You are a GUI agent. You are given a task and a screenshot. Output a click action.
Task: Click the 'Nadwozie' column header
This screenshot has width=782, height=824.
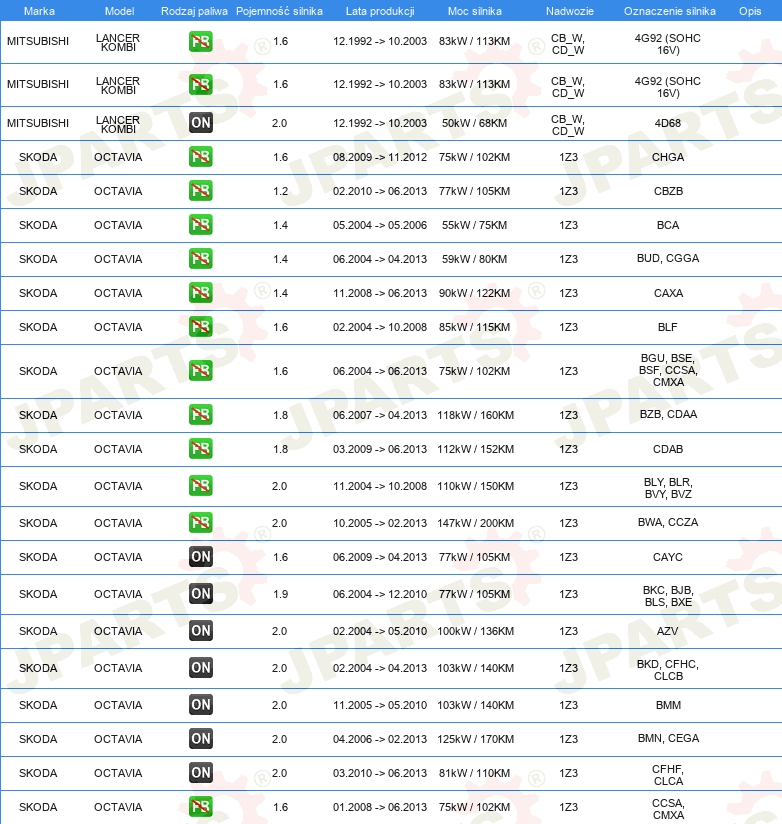click(x=570, y=11)
